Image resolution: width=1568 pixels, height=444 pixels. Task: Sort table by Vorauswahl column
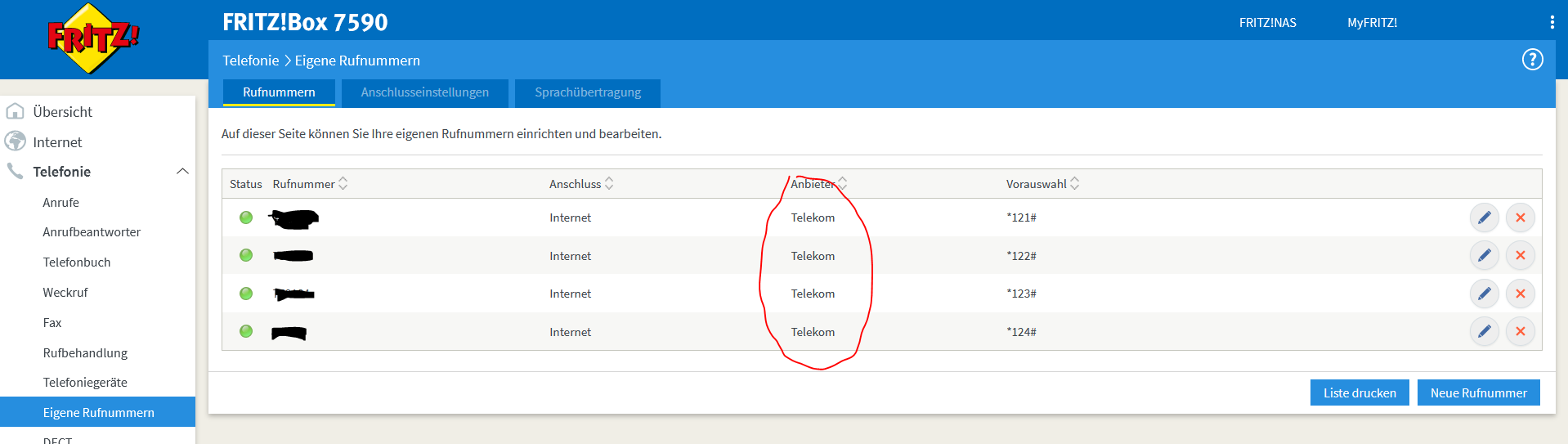click(1042, 184)
